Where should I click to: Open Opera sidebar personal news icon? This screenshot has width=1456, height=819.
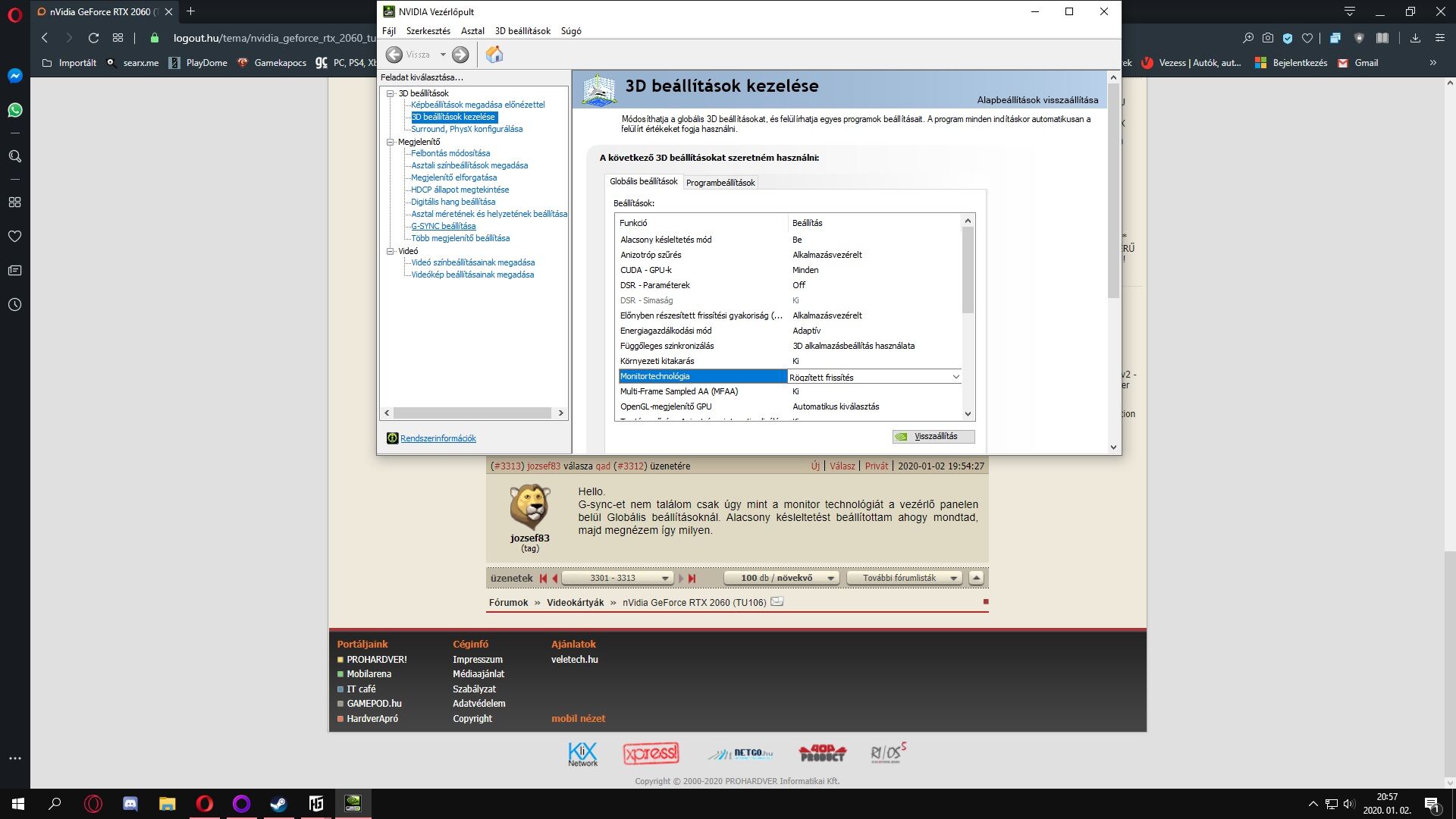point(15,271)
